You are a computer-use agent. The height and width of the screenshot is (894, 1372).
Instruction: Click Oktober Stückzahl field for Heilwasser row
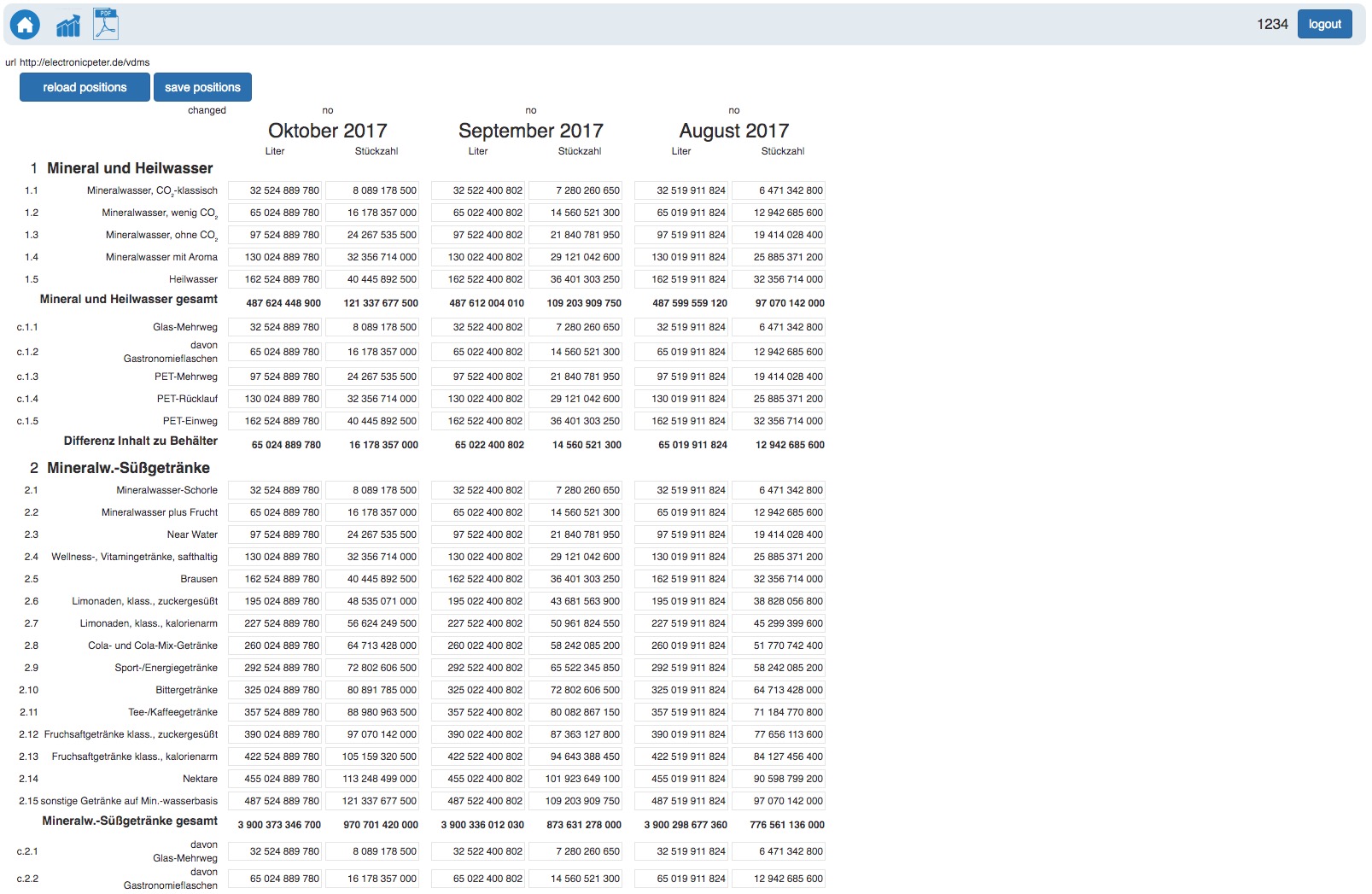pos(373,279)
